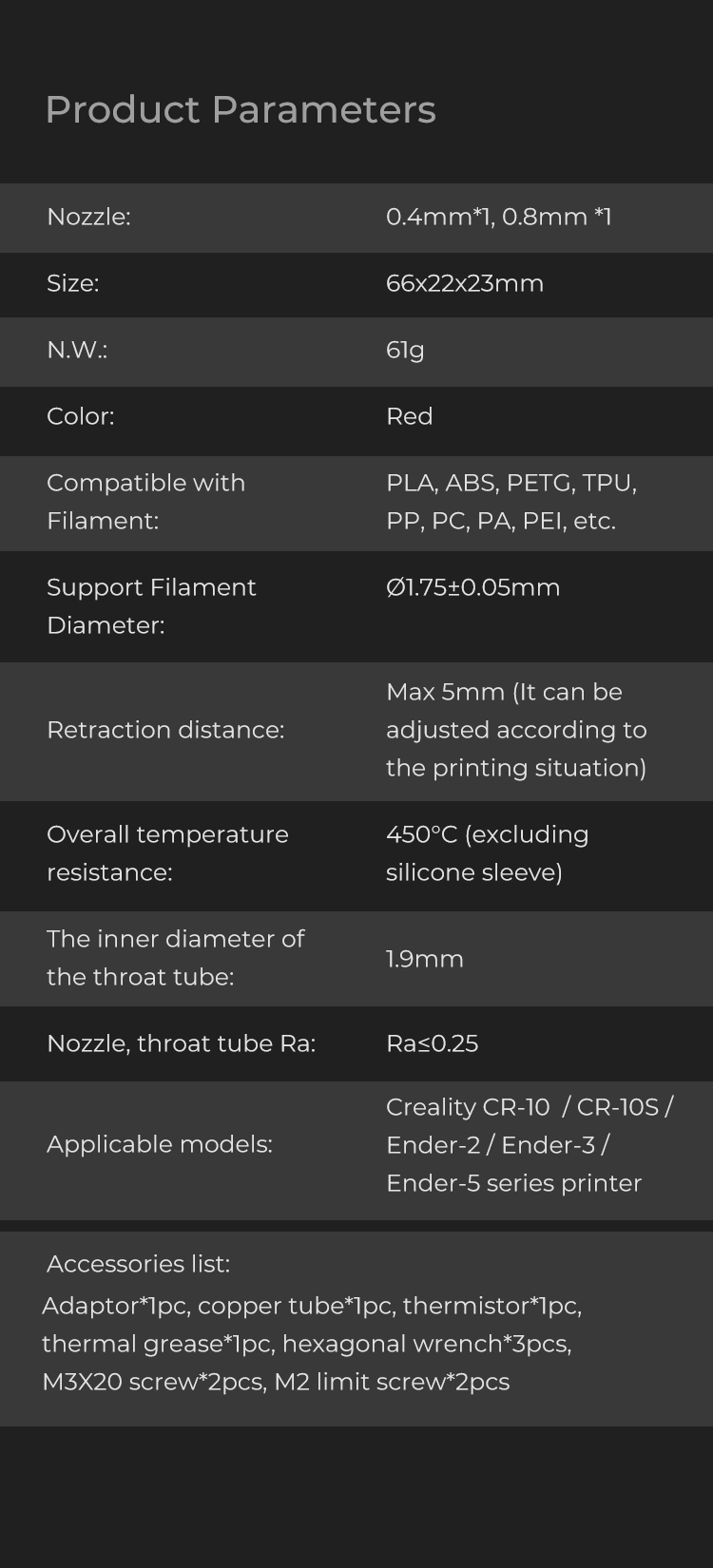Click the N.W. label
Viewport: 713px width, 1568px height.
(x=77, y=350)
